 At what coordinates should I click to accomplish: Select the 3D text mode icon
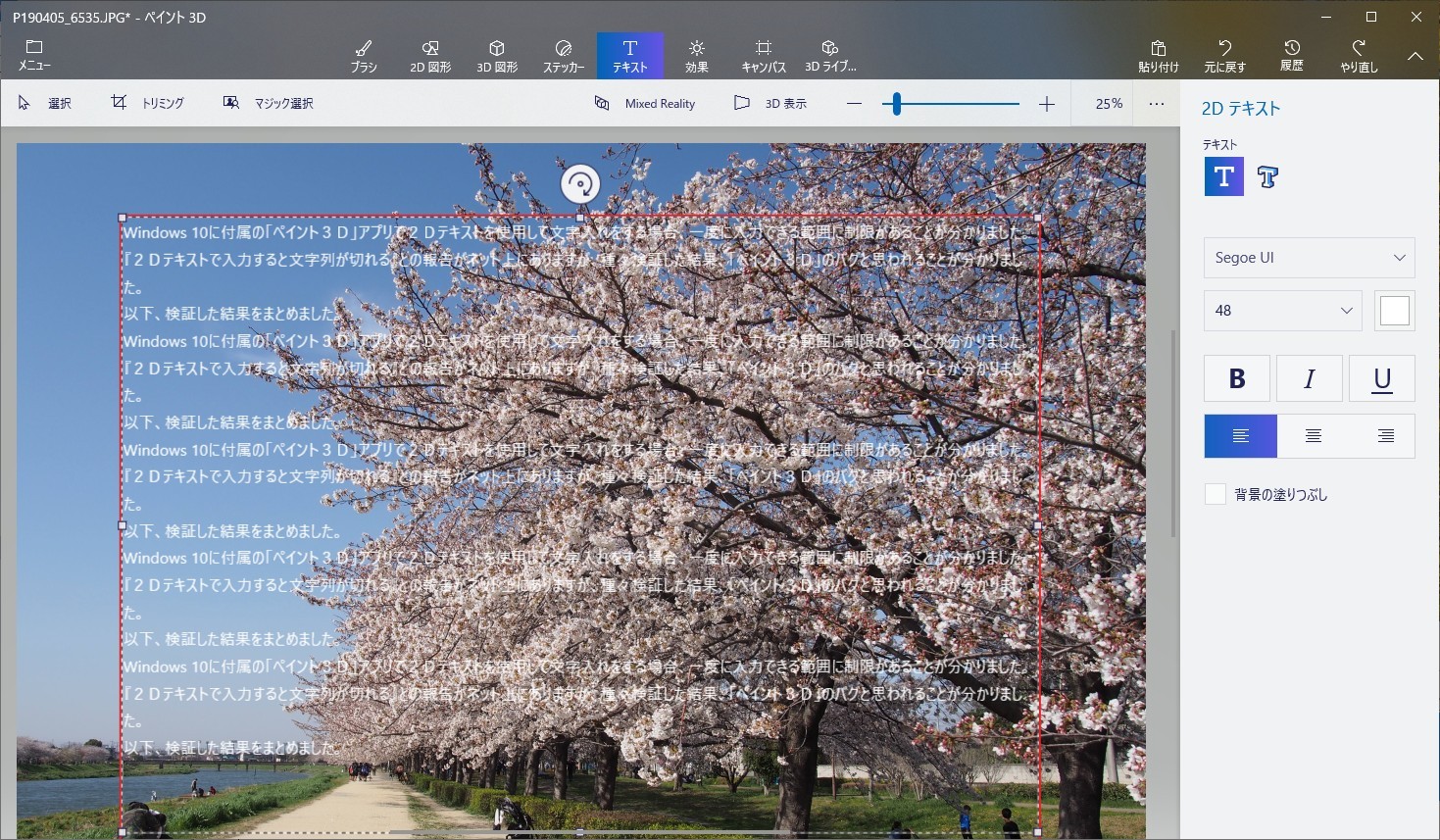click(x=1267, y=177)
